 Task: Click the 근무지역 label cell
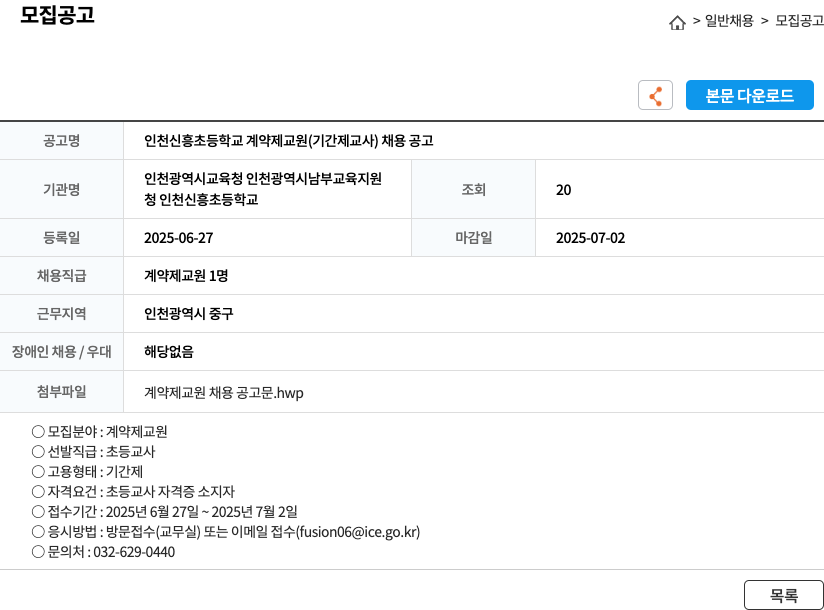click(61, 314)
